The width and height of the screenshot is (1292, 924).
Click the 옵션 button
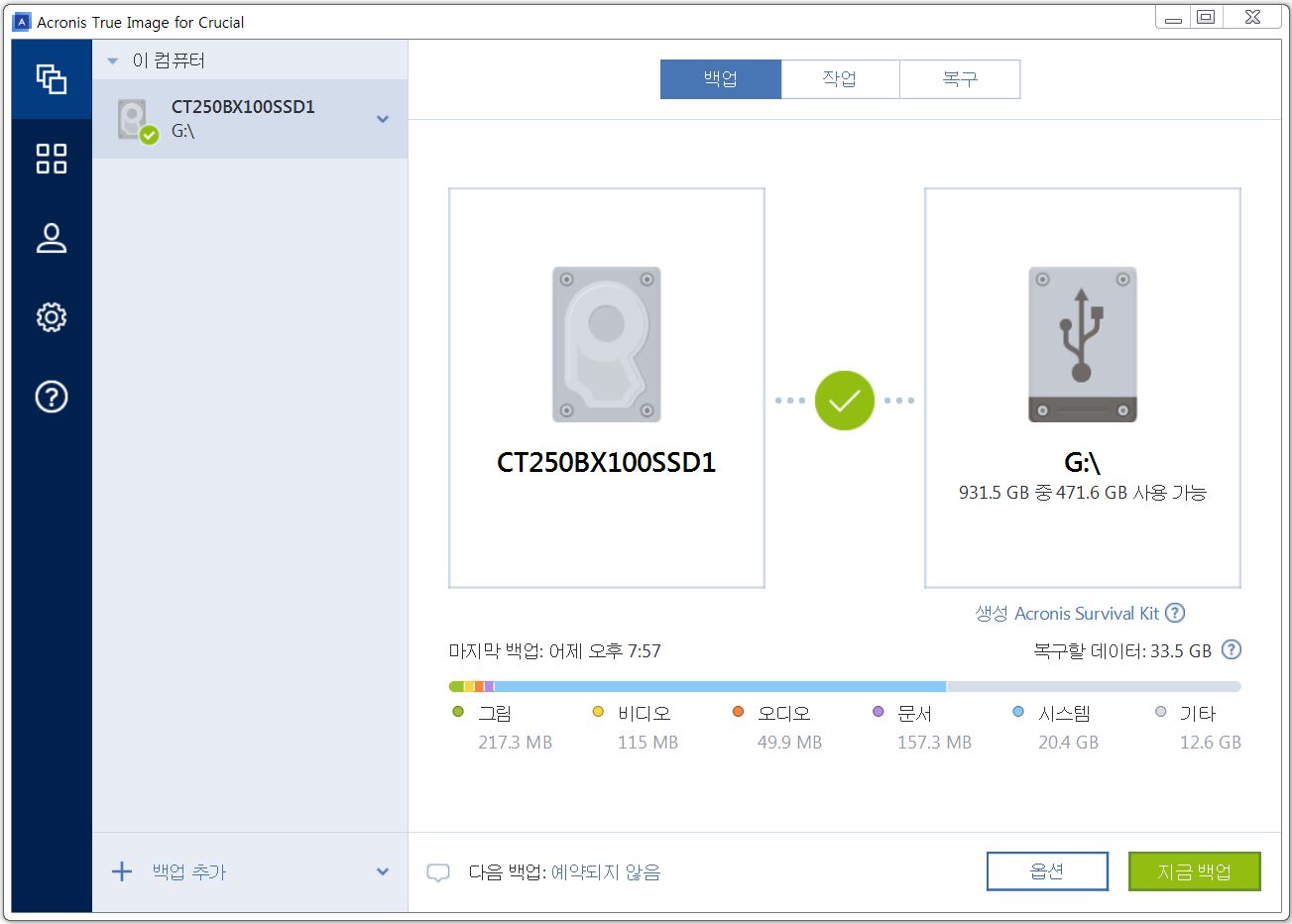pyautogui.click(x=1047, y=871)
